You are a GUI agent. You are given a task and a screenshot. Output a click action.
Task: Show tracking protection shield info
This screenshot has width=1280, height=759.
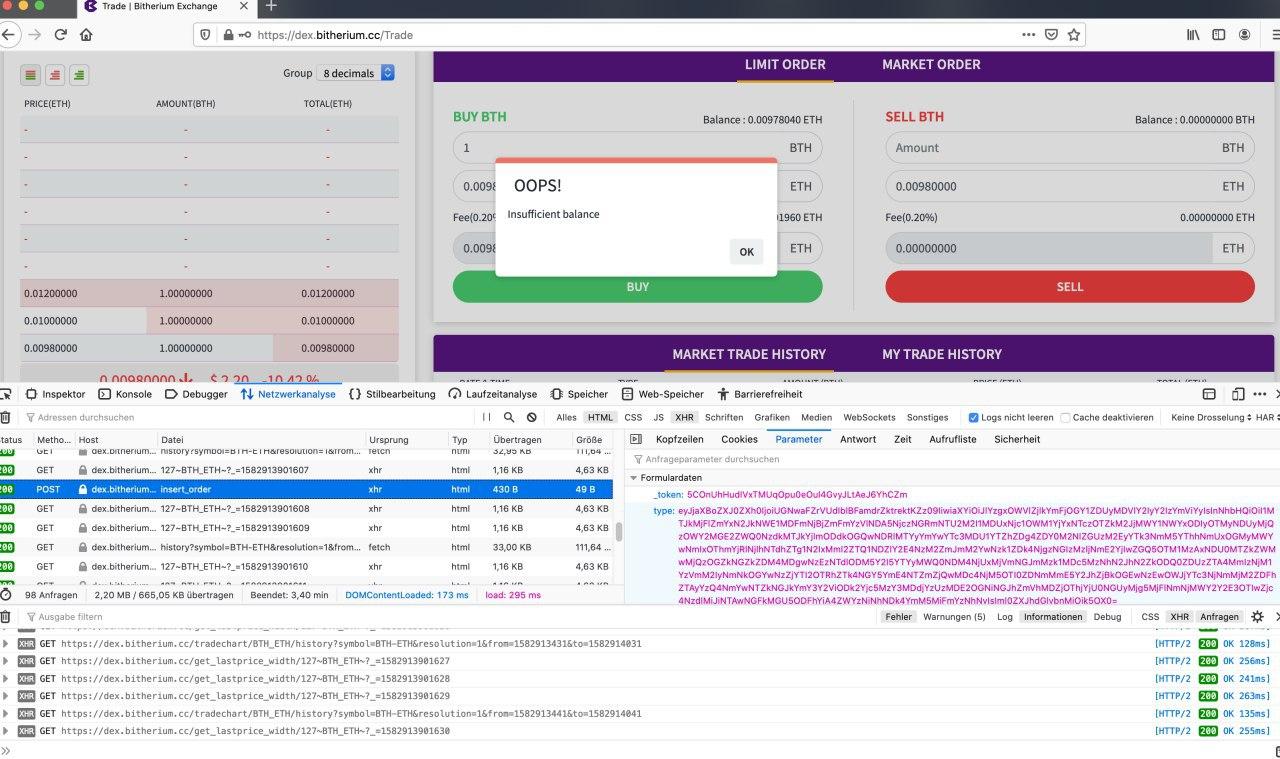click(x=206, y=34)
